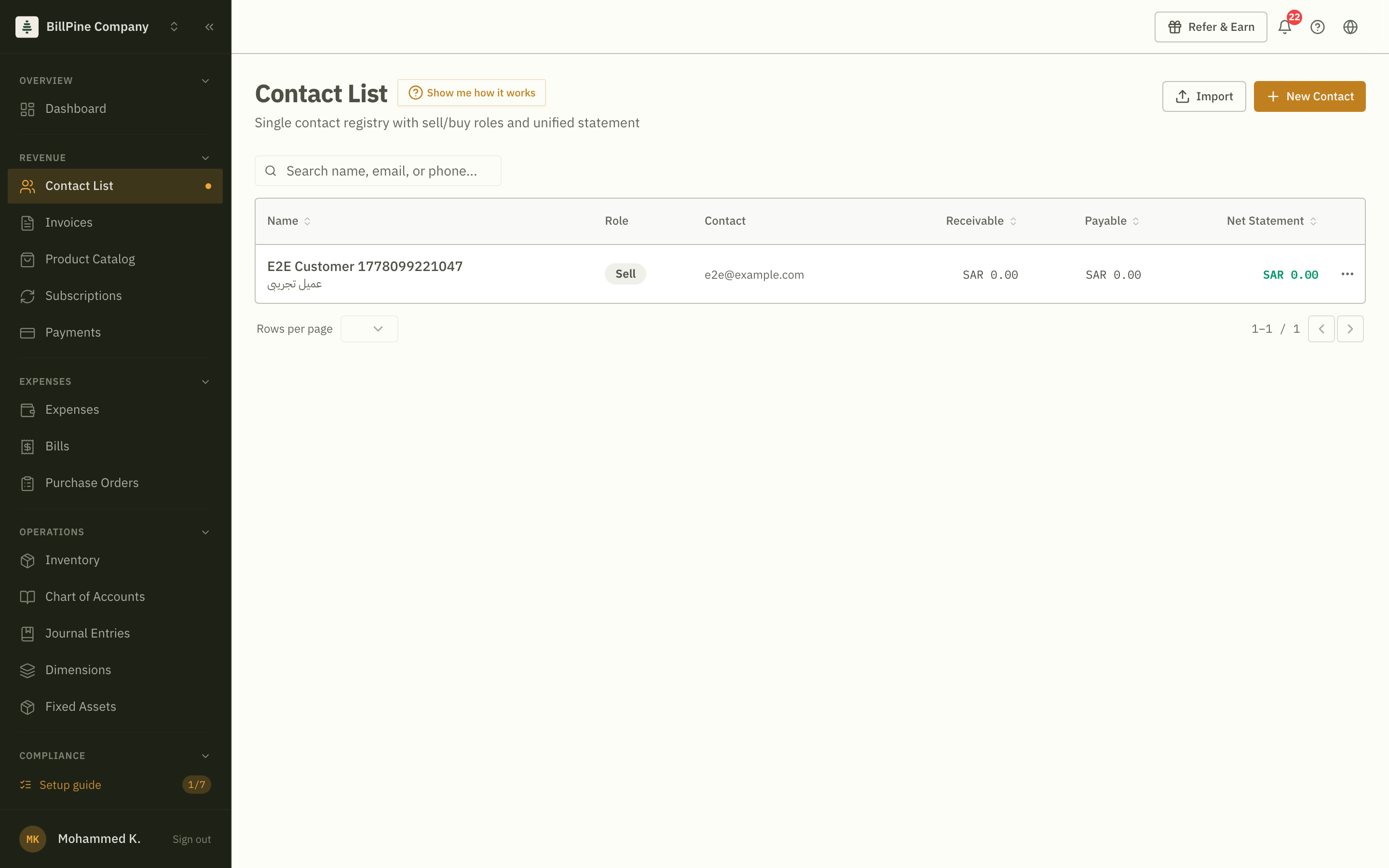The height and width of the screenshot is (868, 1389).
Task: Click the Dashboard grid icon
Action: [27, 109]
